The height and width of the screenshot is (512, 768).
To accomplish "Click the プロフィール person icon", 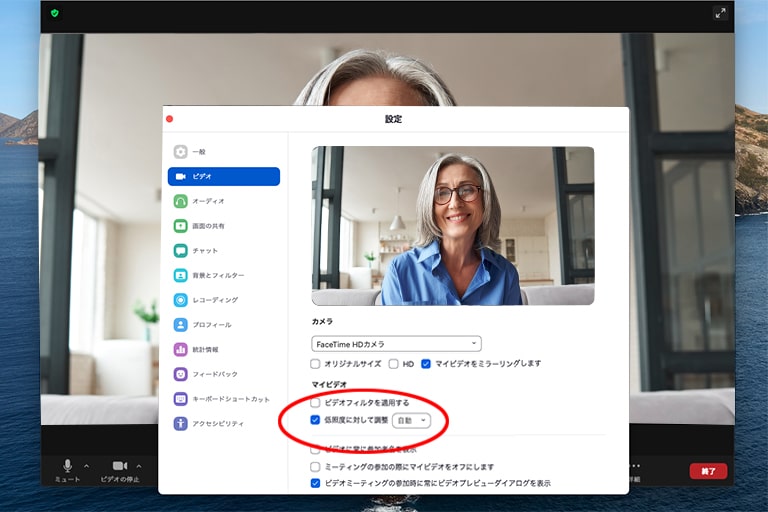I will coord(180,324).
